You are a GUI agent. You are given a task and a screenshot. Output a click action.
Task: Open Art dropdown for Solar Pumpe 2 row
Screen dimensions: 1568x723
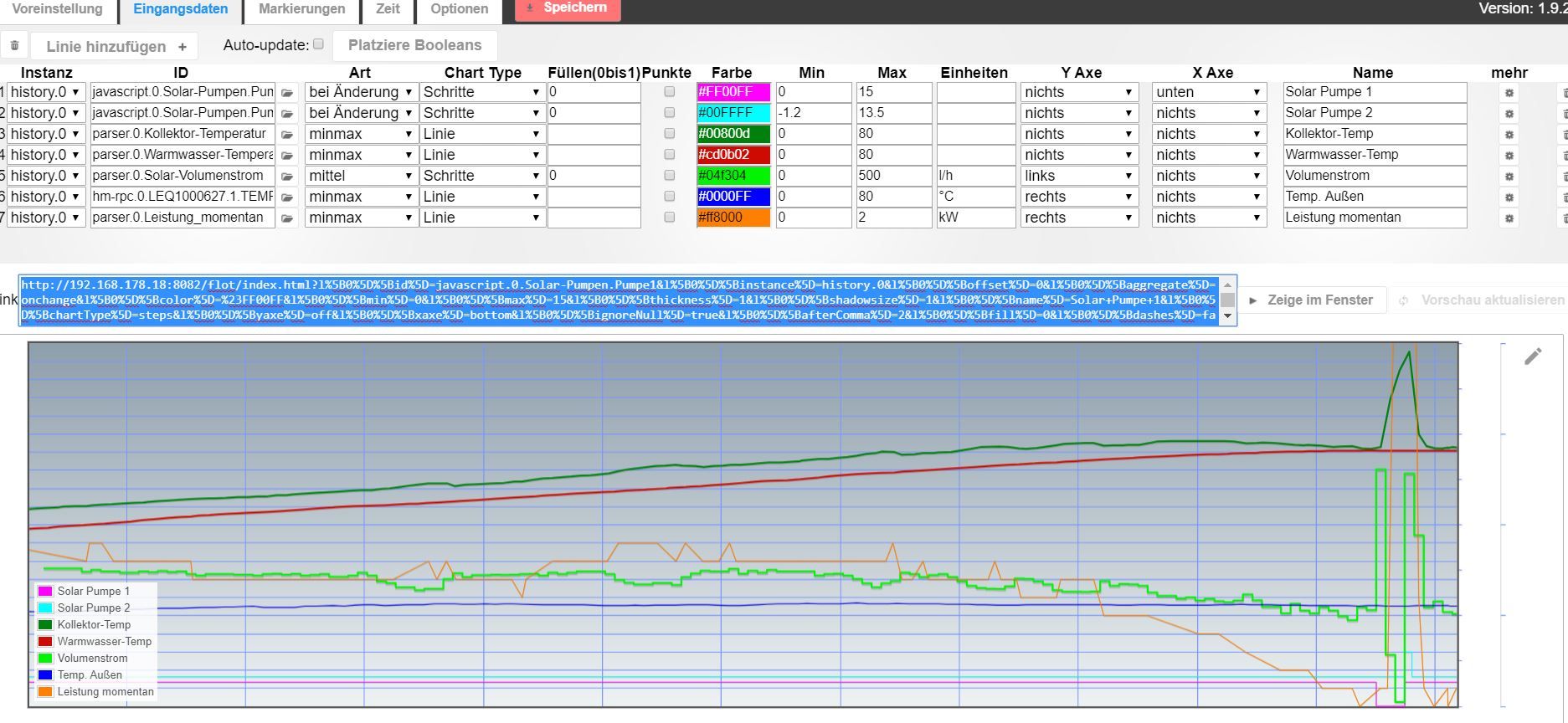(x=361, y=113)
